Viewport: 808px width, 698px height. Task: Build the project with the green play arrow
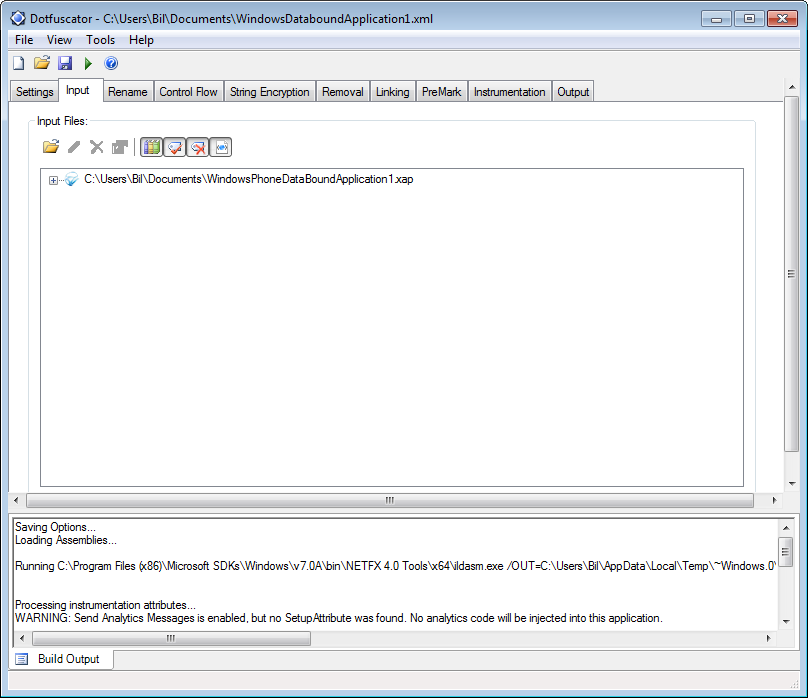click(x=88, y=63)
